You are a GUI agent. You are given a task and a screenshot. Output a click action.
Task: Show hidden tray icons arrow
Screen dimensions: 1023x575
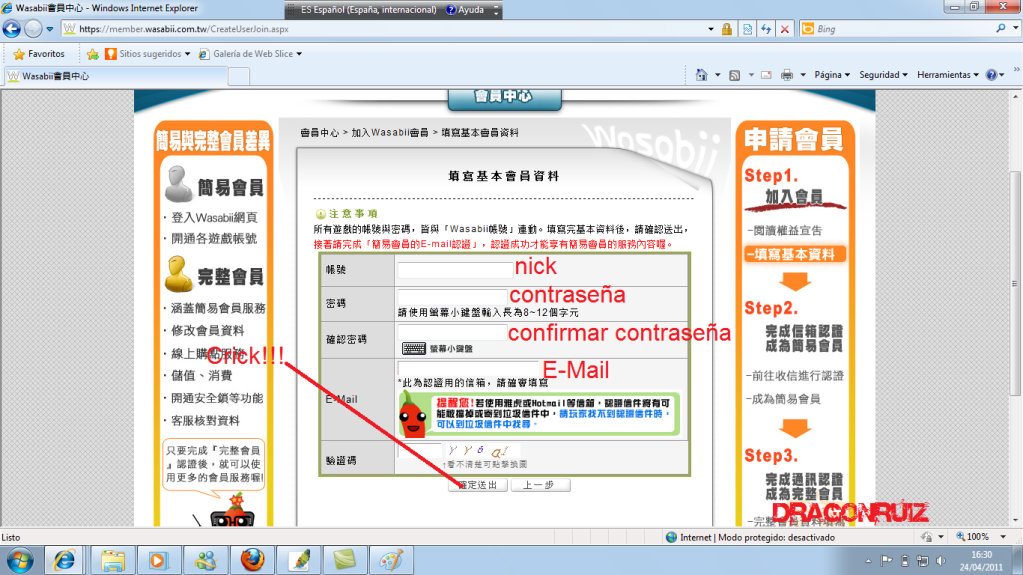click(868, 561)
